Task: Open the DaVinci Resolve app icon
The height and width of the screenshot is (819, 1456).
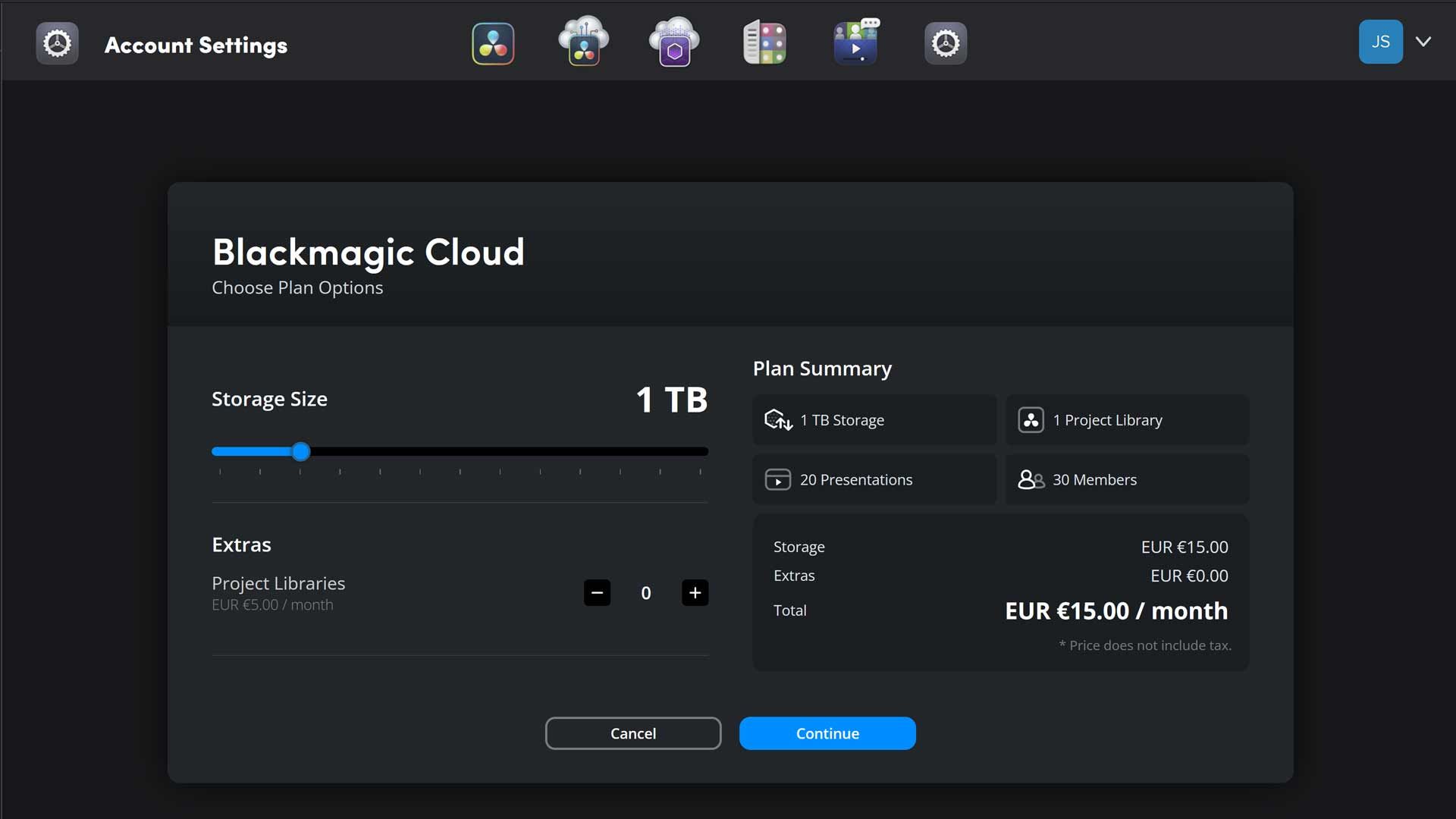Action: tap(493, 43)
